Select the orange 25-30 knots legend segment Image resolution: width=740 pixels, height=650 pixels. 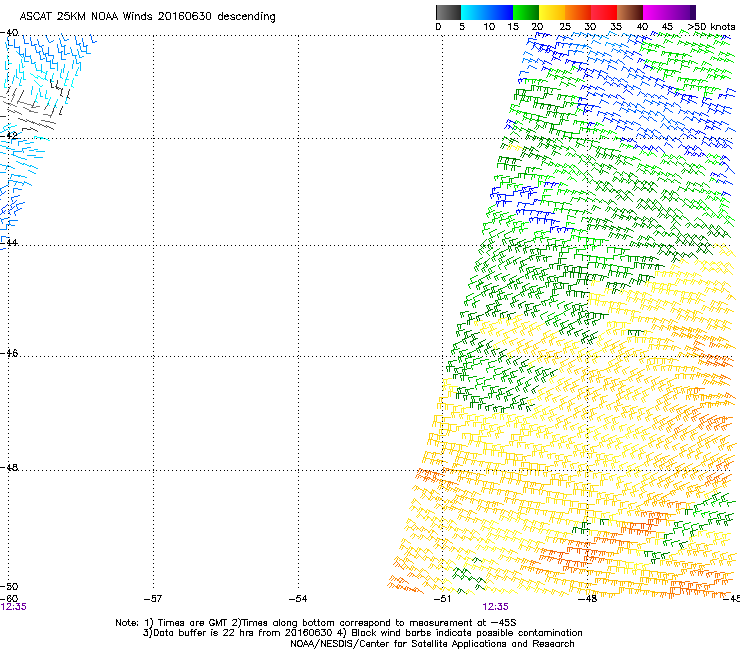click(x=578, y=12)
